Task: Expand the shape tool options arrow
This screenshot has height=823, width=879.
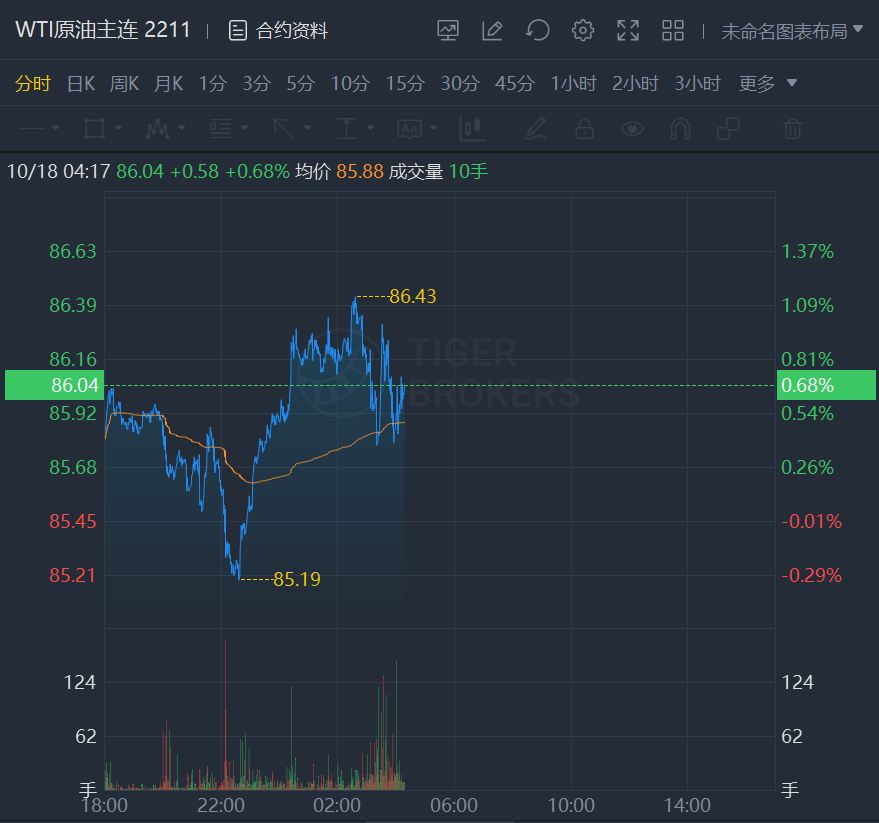Action: tap(118, 128)
